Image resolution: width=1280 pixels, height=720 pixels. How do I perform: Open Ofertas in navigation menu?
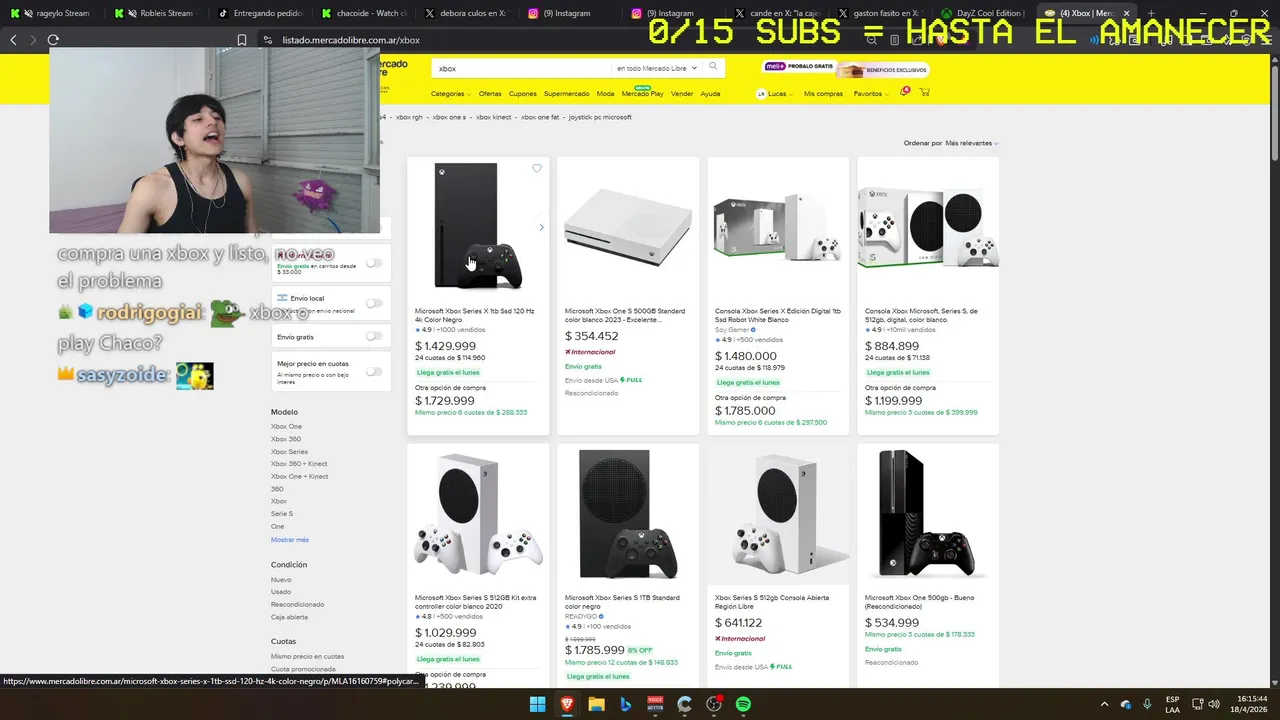490,94
